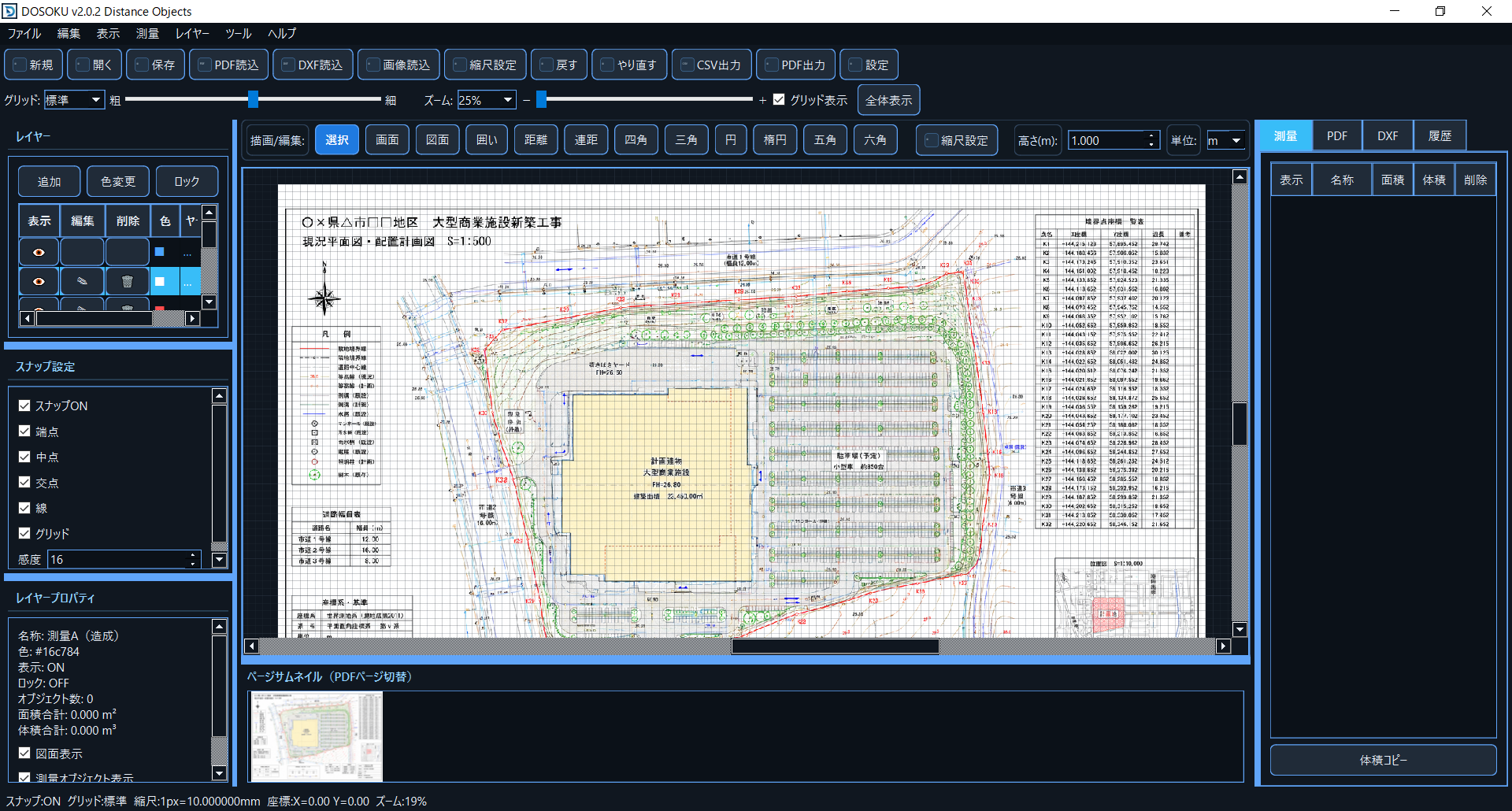Click trash delete icon of selected layer
The image size is (1512, 811).
click(127, 281)
